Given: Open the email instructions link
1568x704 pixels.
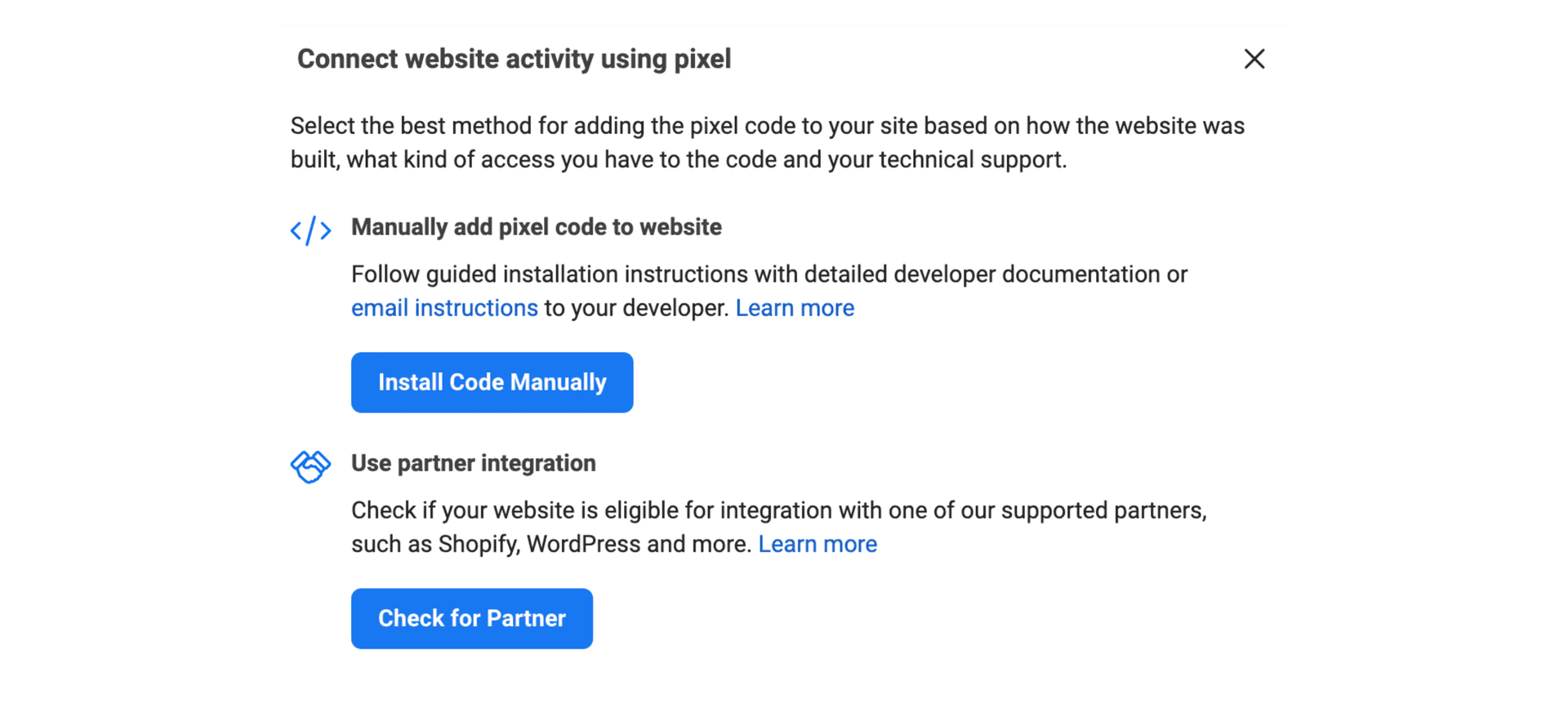Looking at the screenshot, I should coord(444,308).
